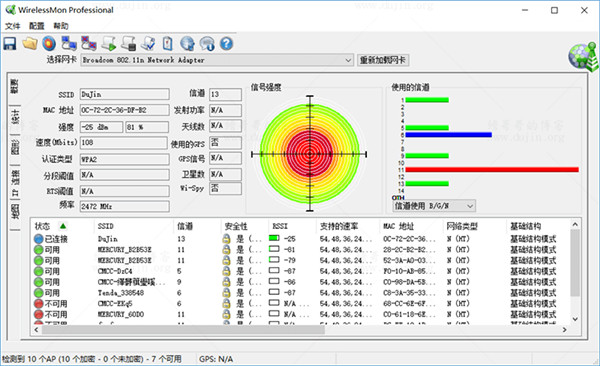Image resolution: width=600 pixels, height=366 pixels.
Task: Click the globe toolbar icon
Action: pos(188,44)
